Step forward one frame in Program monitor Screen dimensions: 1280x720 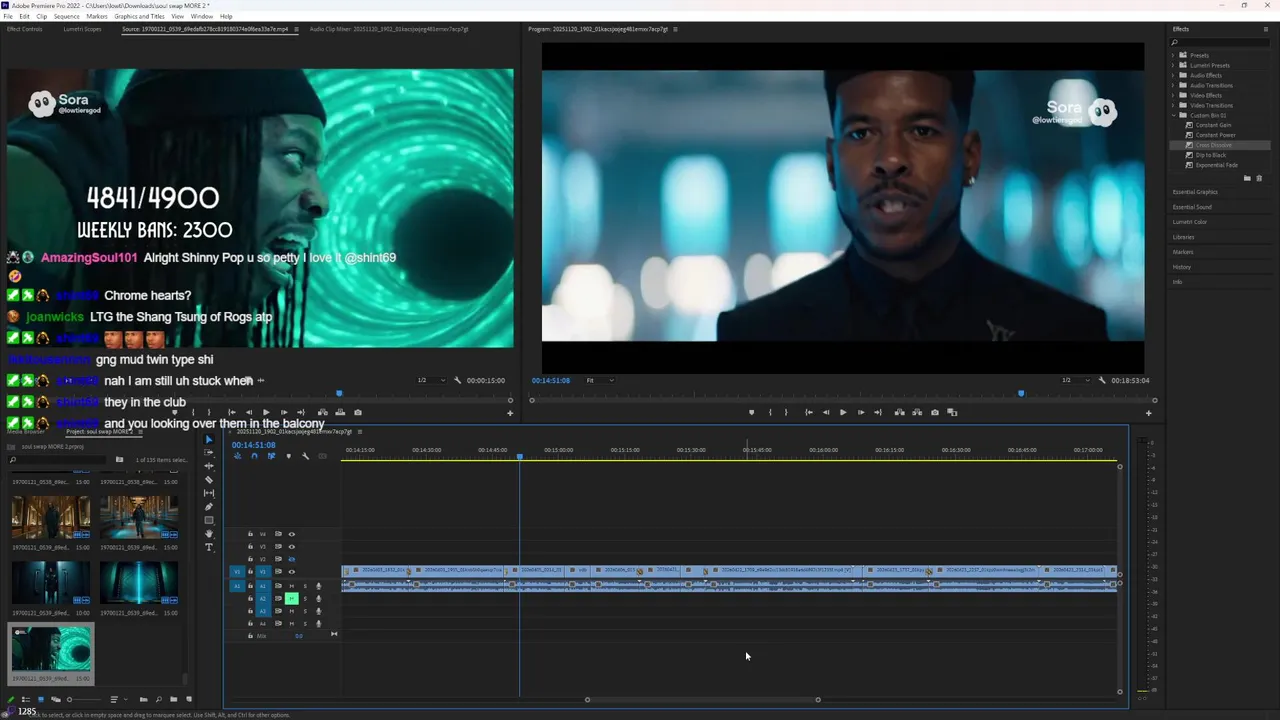point(861,412)
